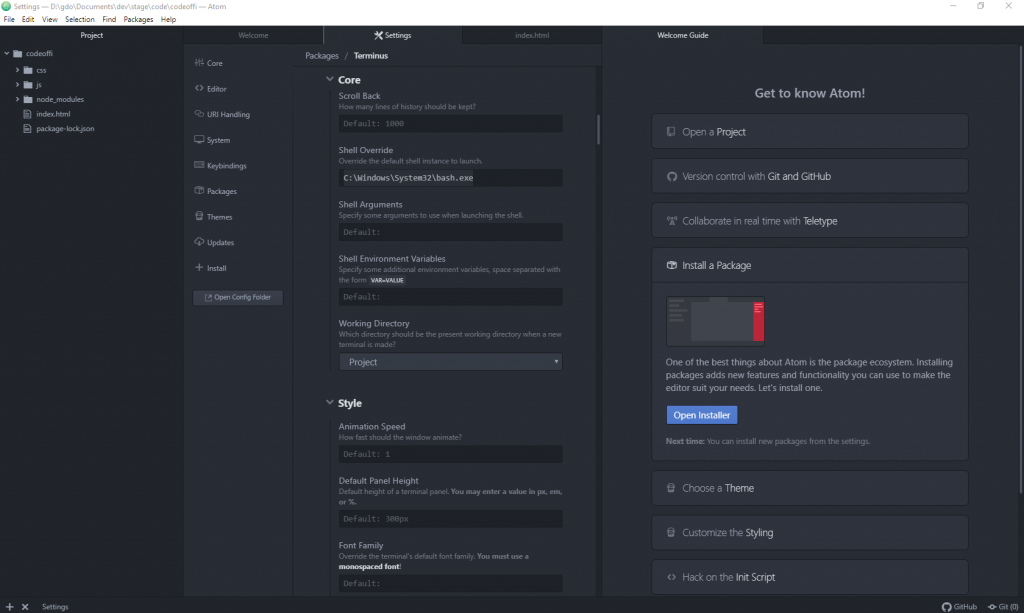Viewport: 1024px width, 613px height.
Task: Select package-lock.json in the project tree
Action: click(65, 129)
